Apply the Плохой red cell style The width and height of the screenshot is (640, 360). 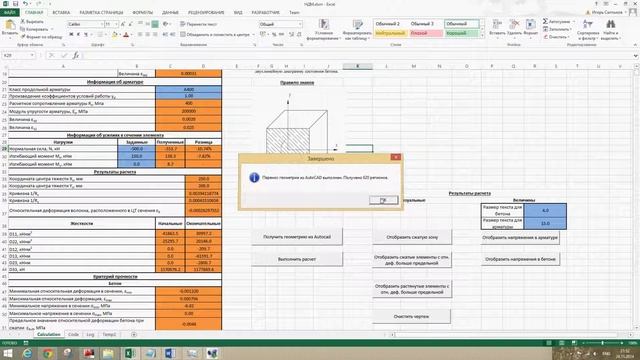426,33
